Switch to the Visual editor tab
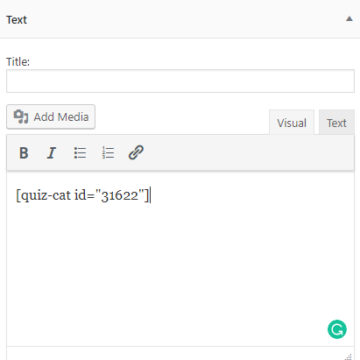Image resolution: width=360 pixels, height=360 pixels. point(292,123)
